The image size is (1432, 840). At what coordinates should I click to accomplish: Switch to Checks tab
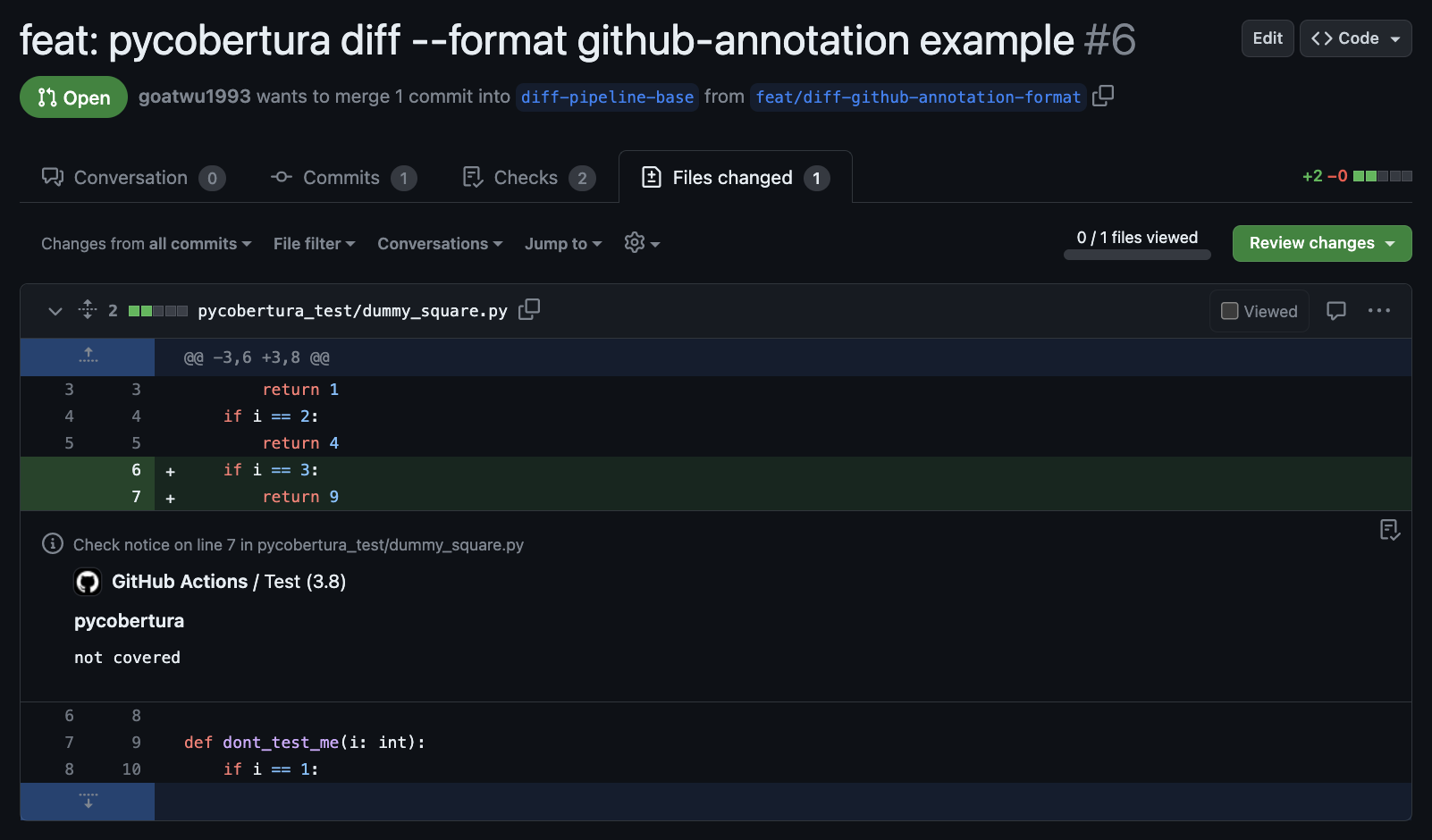coord(528,178)
